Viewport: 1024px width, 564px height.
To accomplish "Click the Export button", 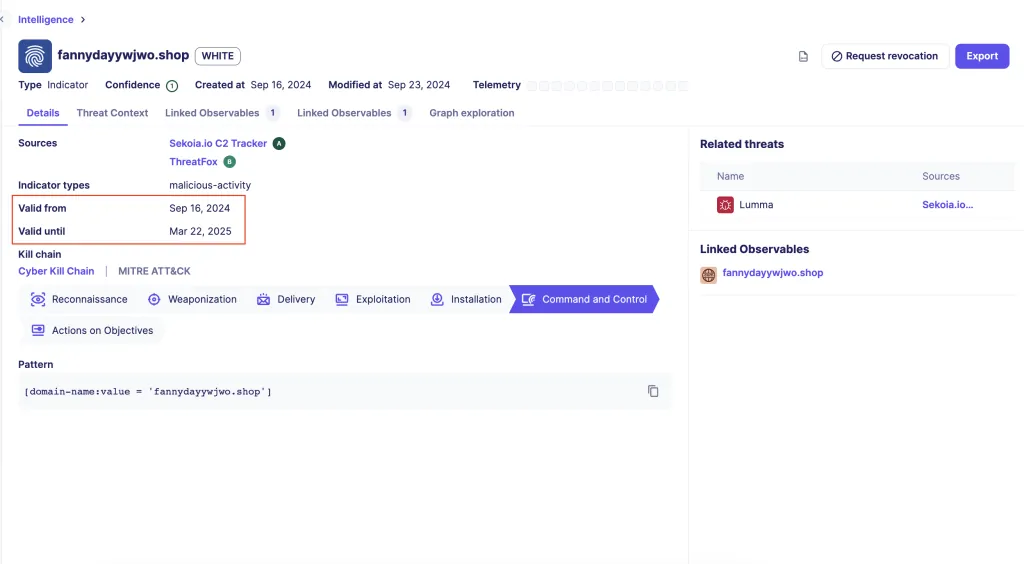I will (x=982, y=56).
